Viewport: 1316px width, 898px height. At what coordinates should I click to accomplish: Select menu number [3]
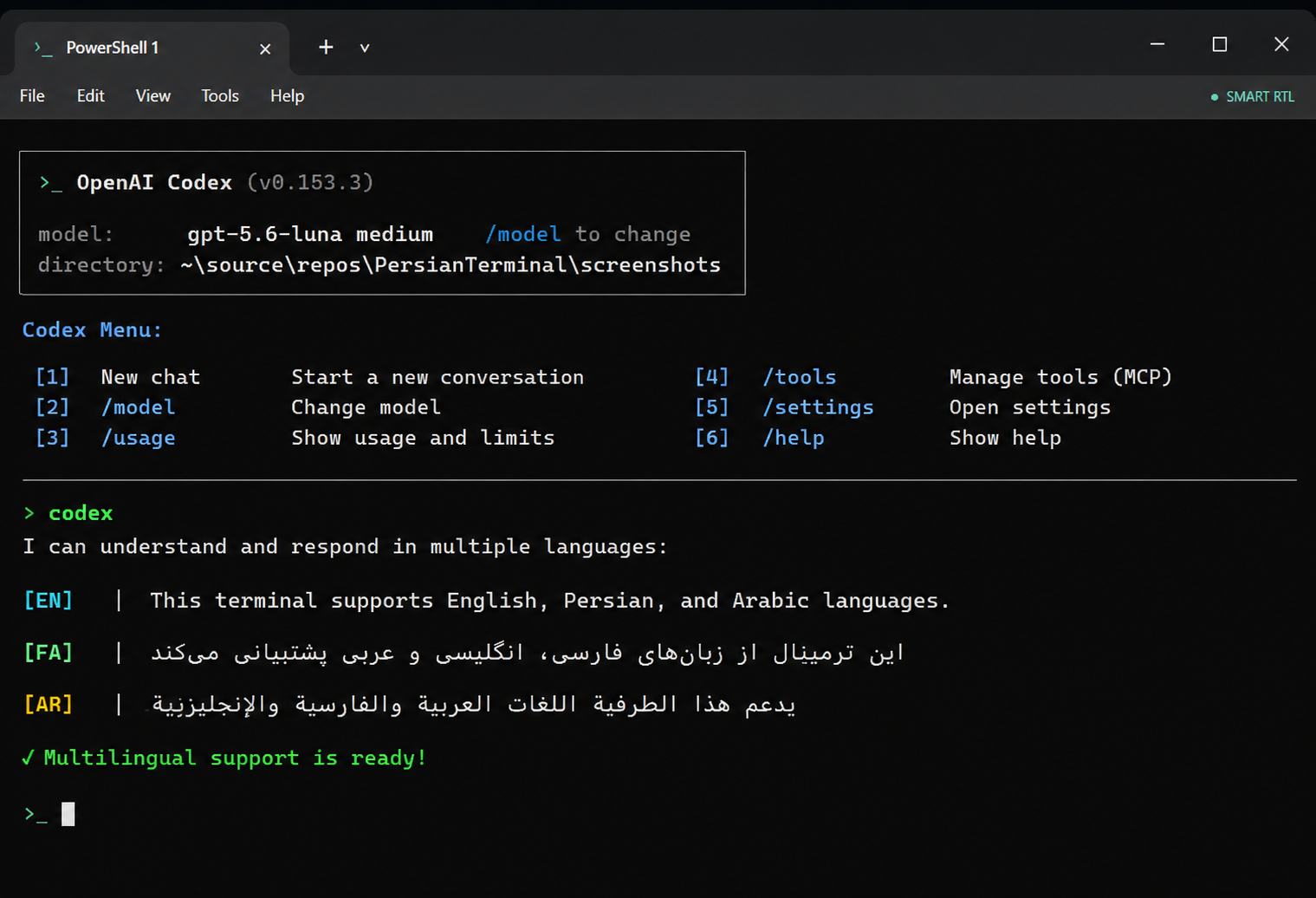point(52,438)
